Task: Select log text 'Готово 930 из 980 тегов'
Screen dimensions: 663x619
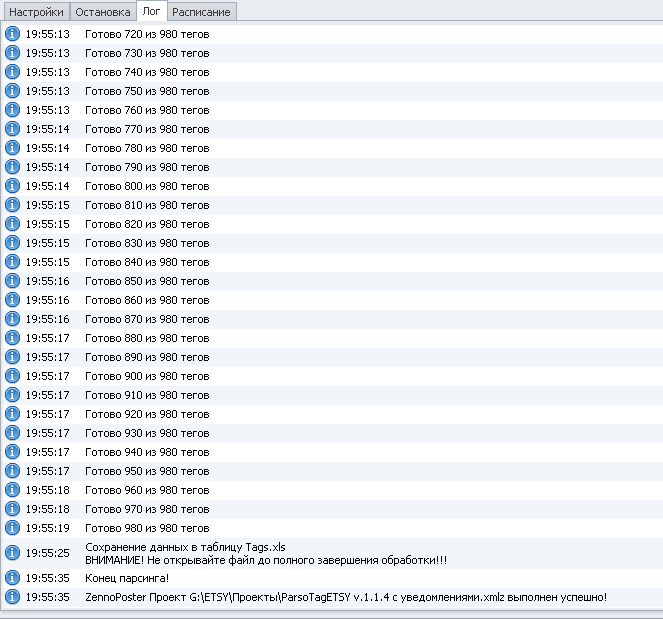Action: click(x=147, y=433)
